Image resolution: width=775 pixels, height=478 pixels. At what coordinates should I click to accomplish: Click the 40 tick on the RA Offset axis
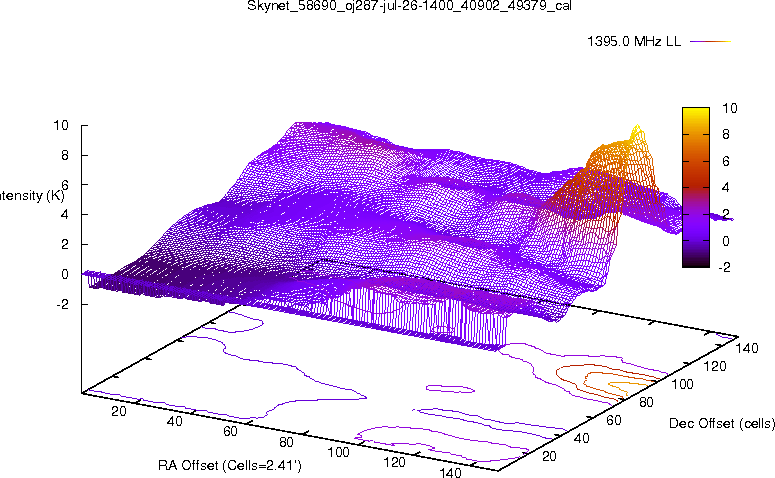(174, 421)
